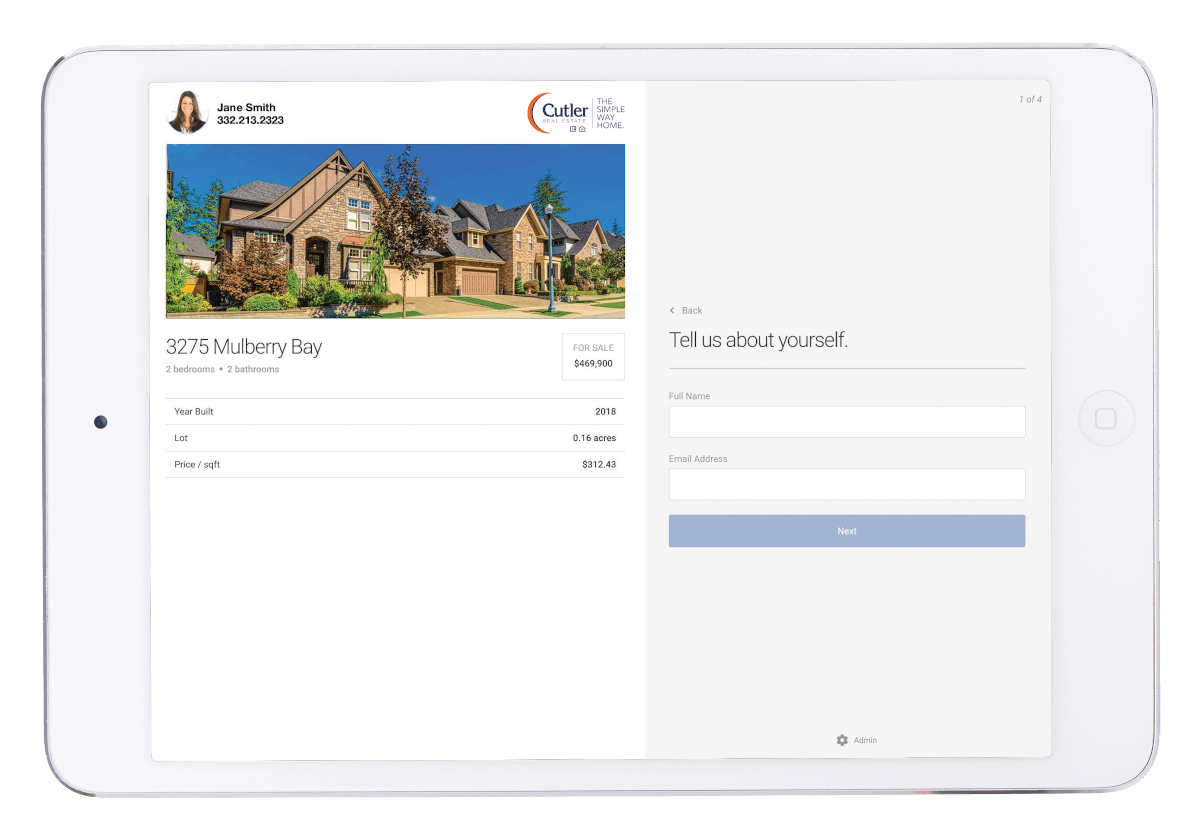Click the Realtor R icon under logo
1200x836 pixels.
pos(573,129)
